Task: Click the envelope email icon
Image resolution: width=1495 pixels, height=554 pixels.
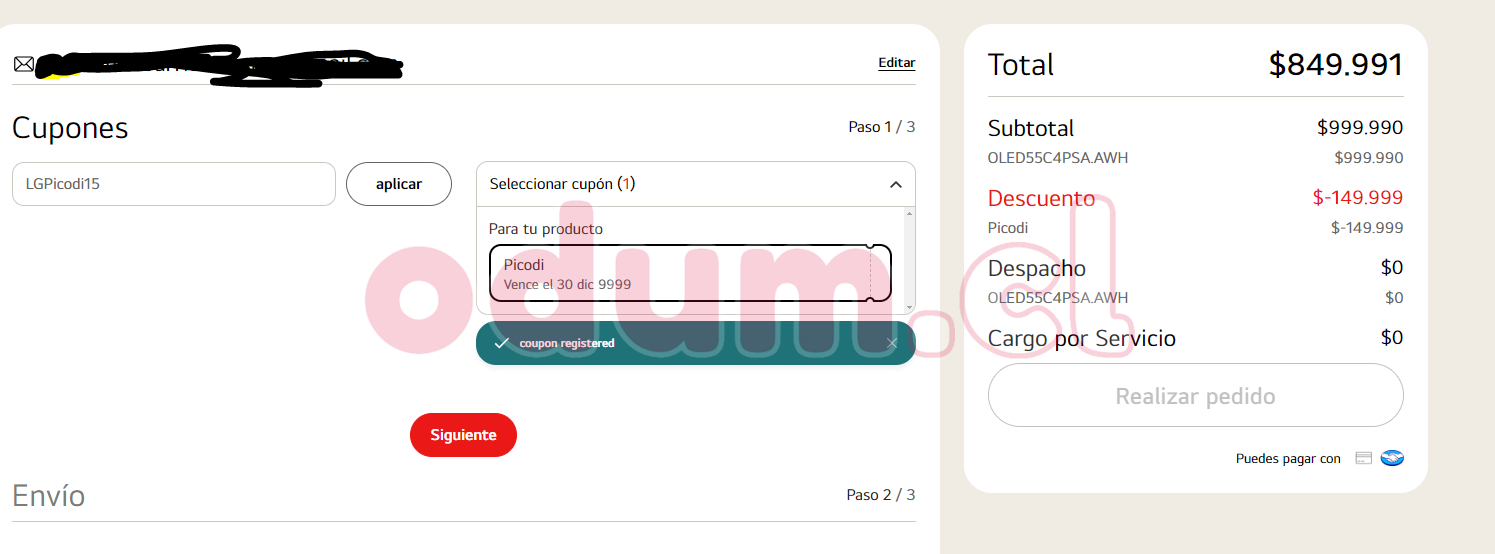Action: [x=23, y=64]
